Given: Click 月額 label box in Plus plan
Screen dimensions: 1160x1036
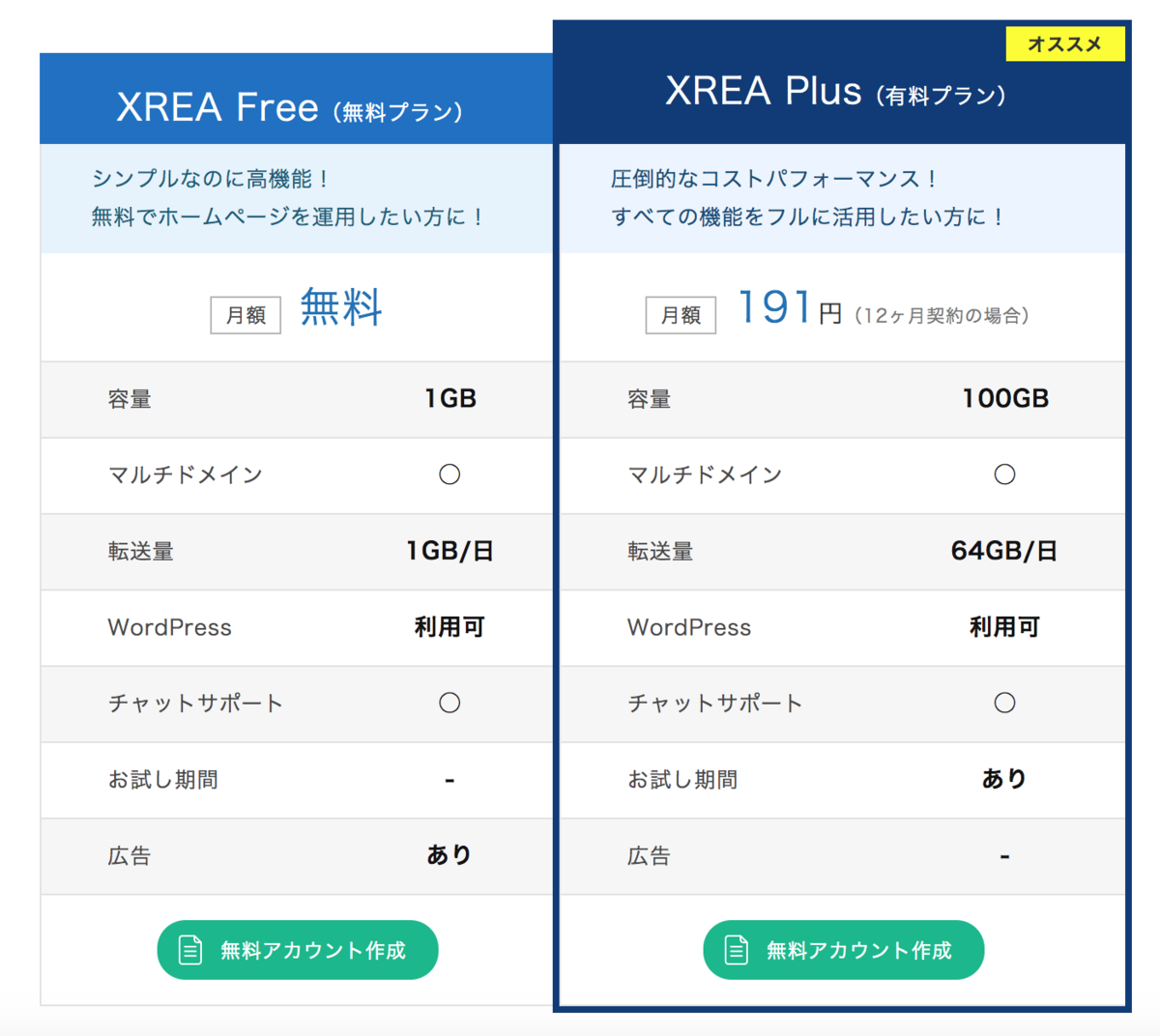Looking at the screenshot, I should [681, 315].
